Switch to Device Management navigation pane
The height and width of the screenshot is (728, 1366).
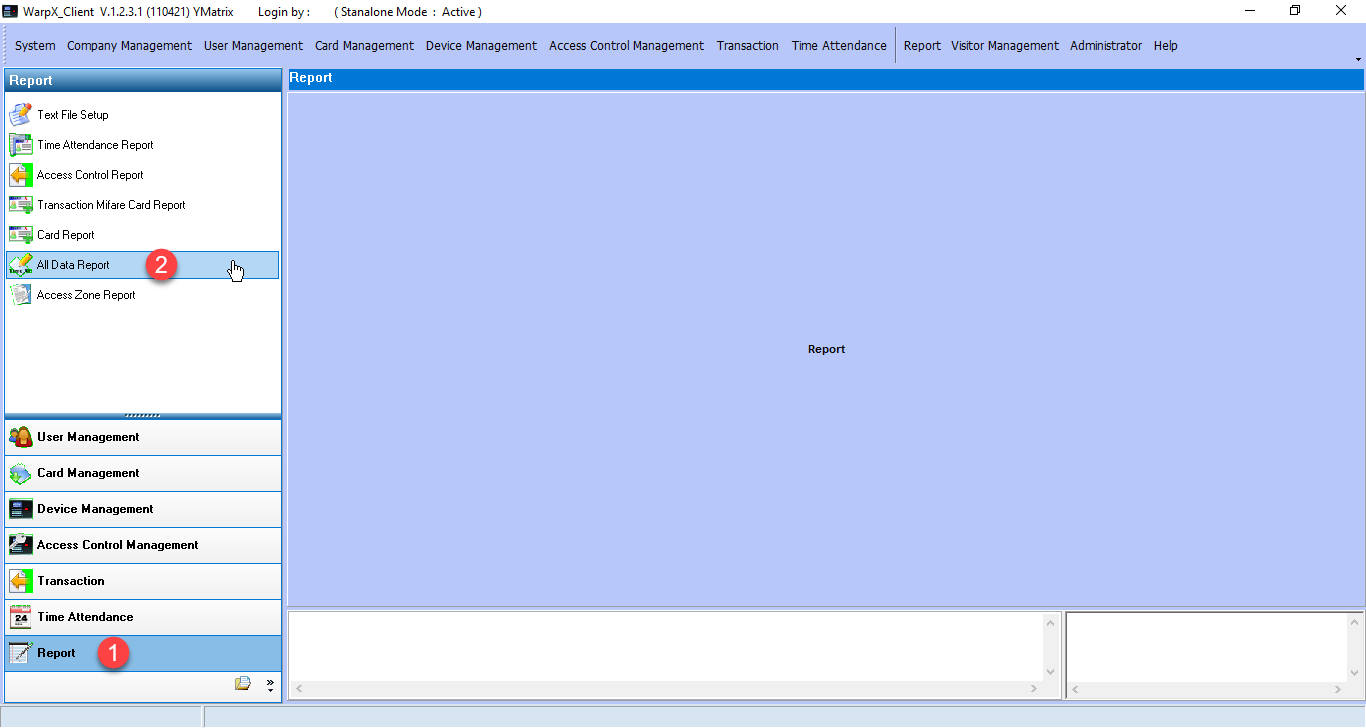143,509
